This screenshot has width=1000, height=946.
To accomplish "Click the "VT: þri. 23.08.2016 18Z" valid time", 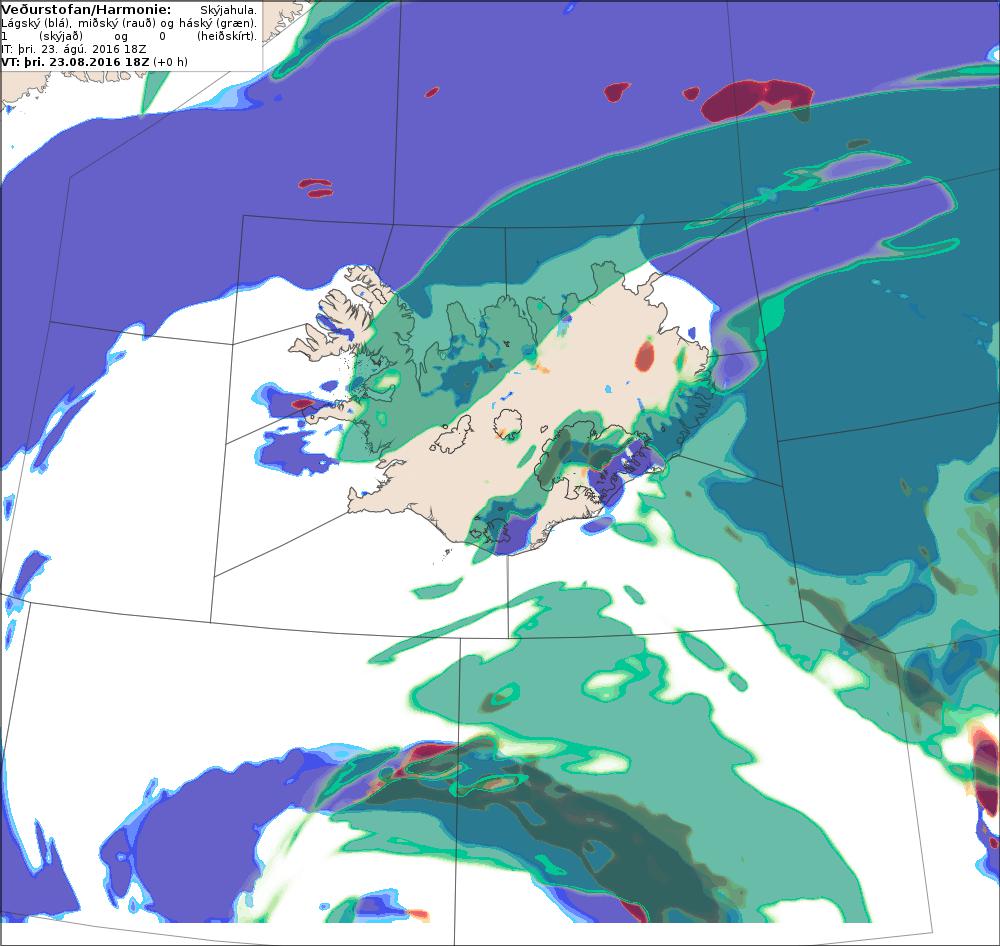I will (75, 62).
